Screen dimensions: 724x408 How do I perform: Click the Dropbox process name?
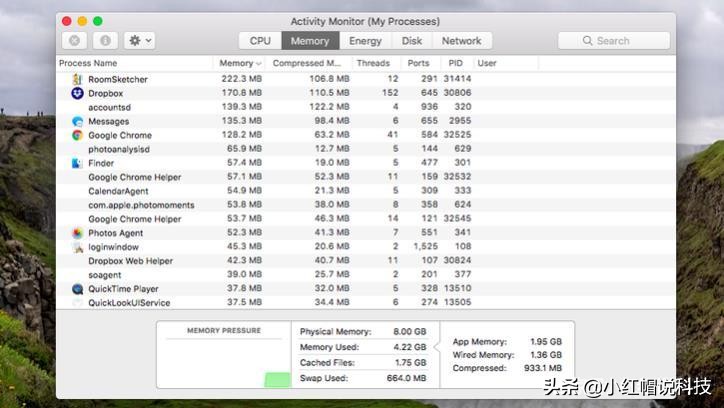tap(105, 93)
